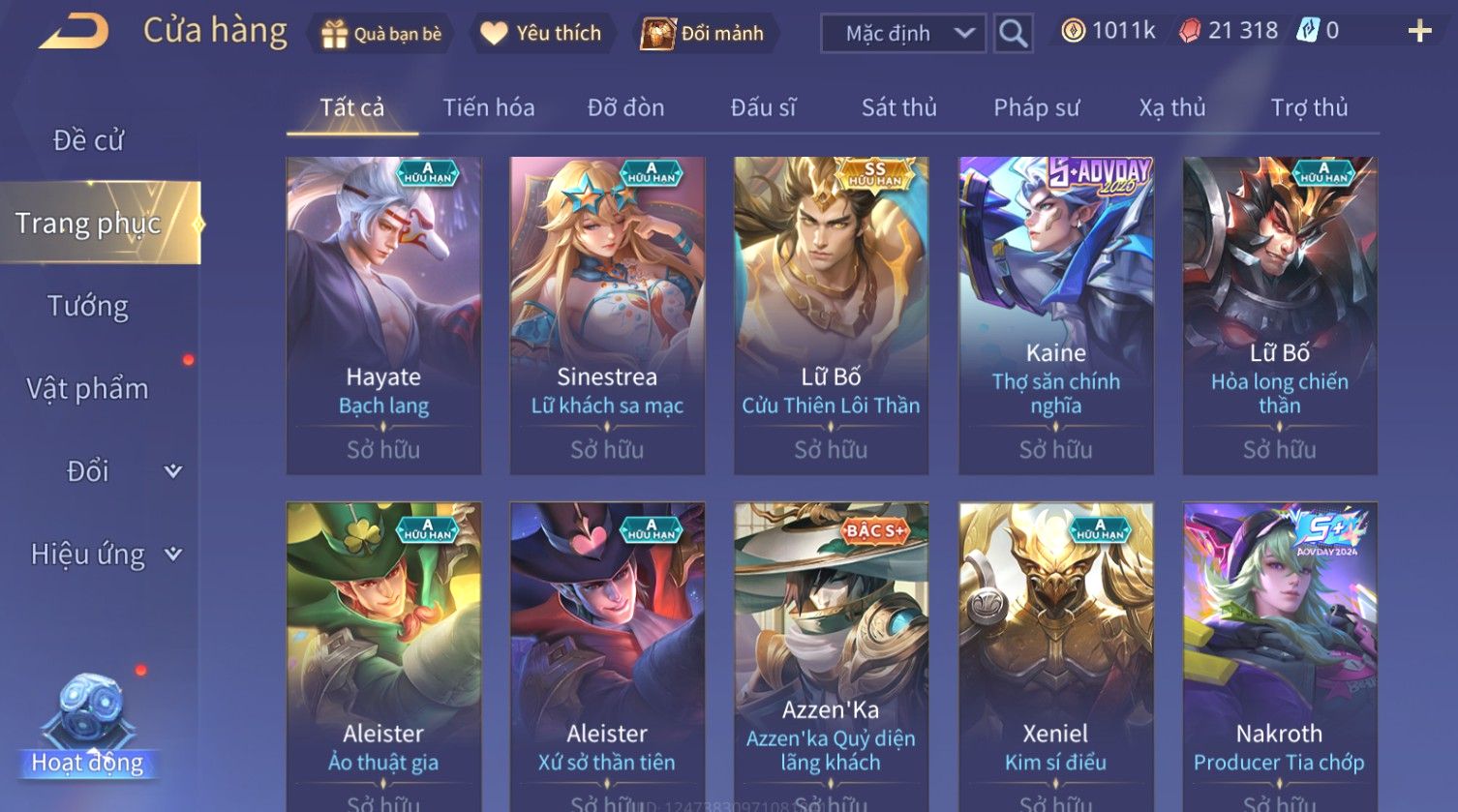1458x812 pixels.
Task: Switch to the Sát thủ tab
Action: (899, 107)
